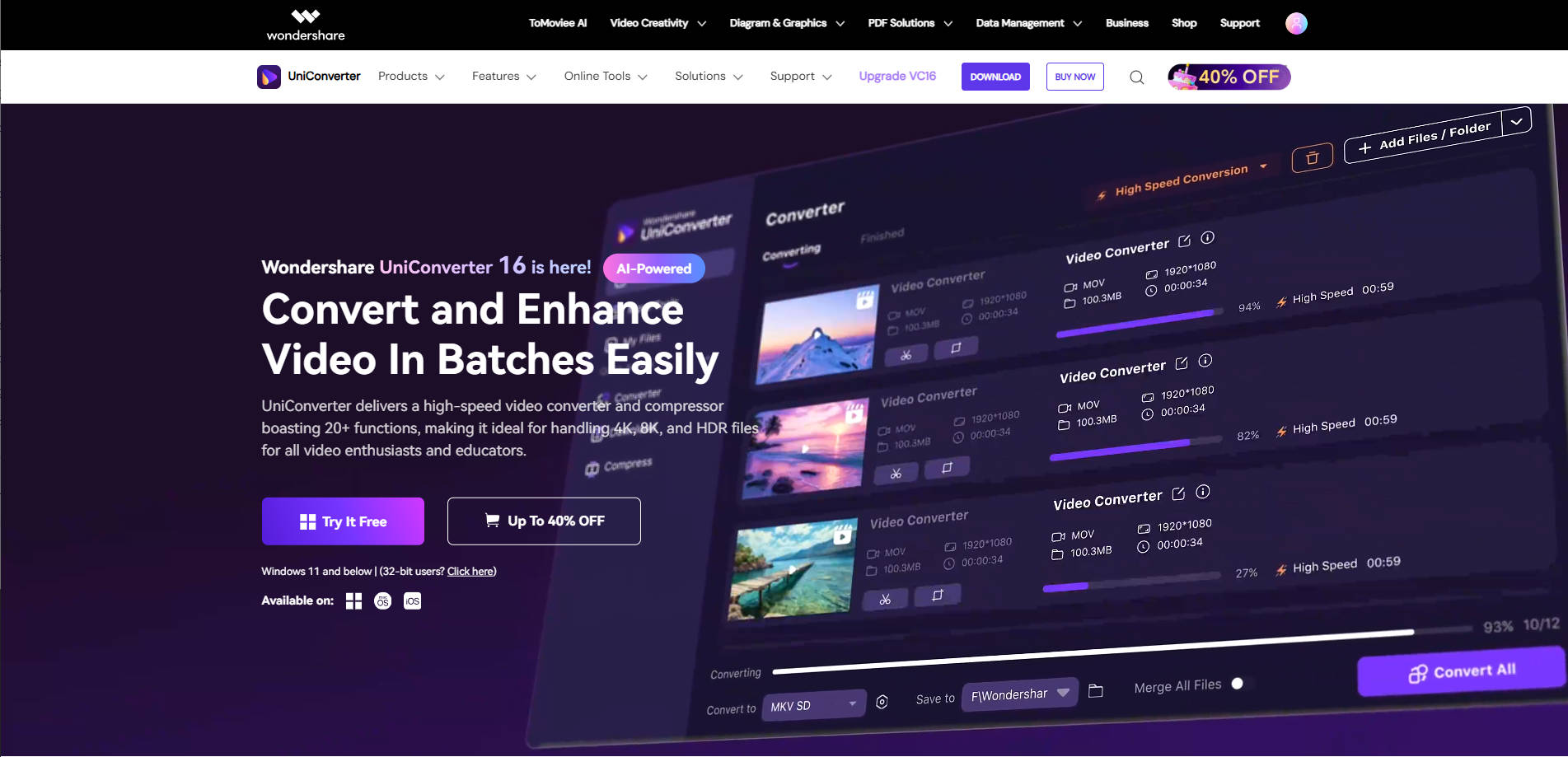The width and height of the screenshot is (1568, 757).
Task: Open MKV SD format dropdown
Action: pos(813,704)
